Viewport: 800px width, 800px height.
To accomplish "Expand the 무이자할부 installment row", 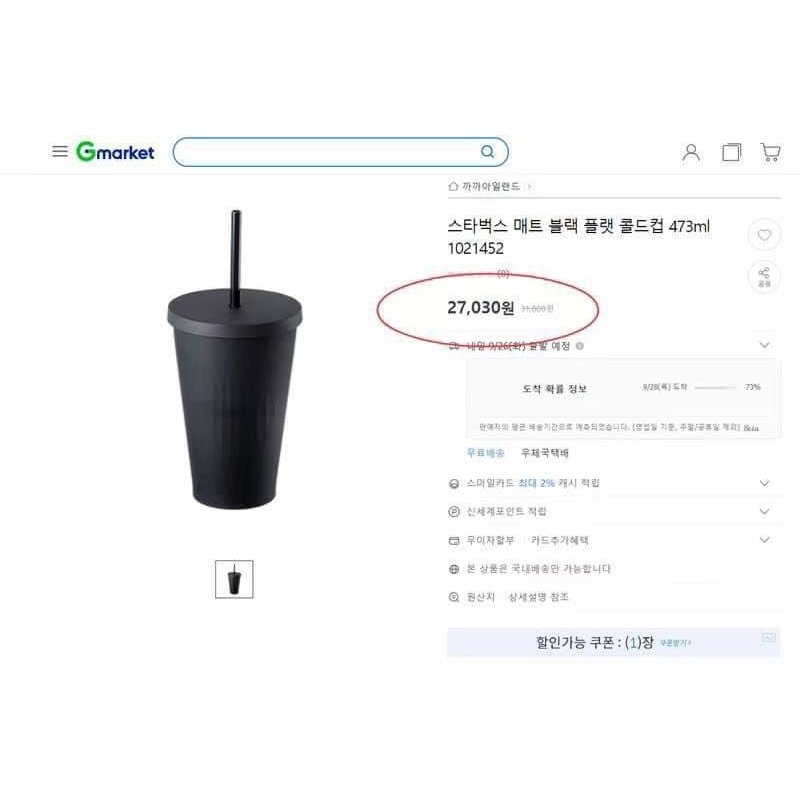I will [614, 540].
